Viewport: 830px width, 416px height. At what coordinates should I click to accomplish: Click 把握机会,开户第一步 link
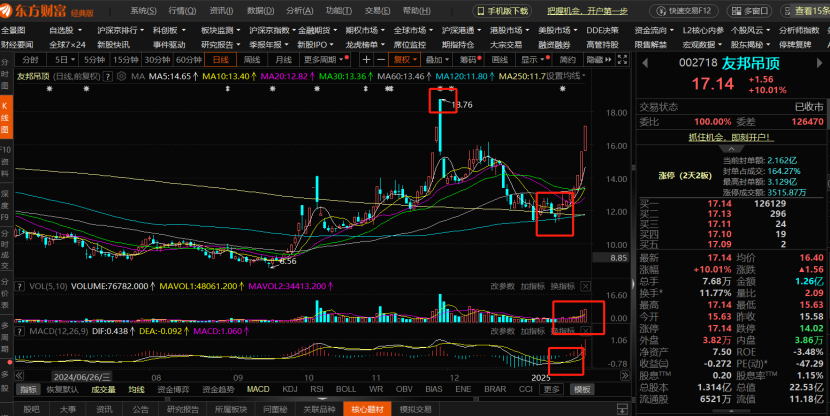click(x=587, y=11)
